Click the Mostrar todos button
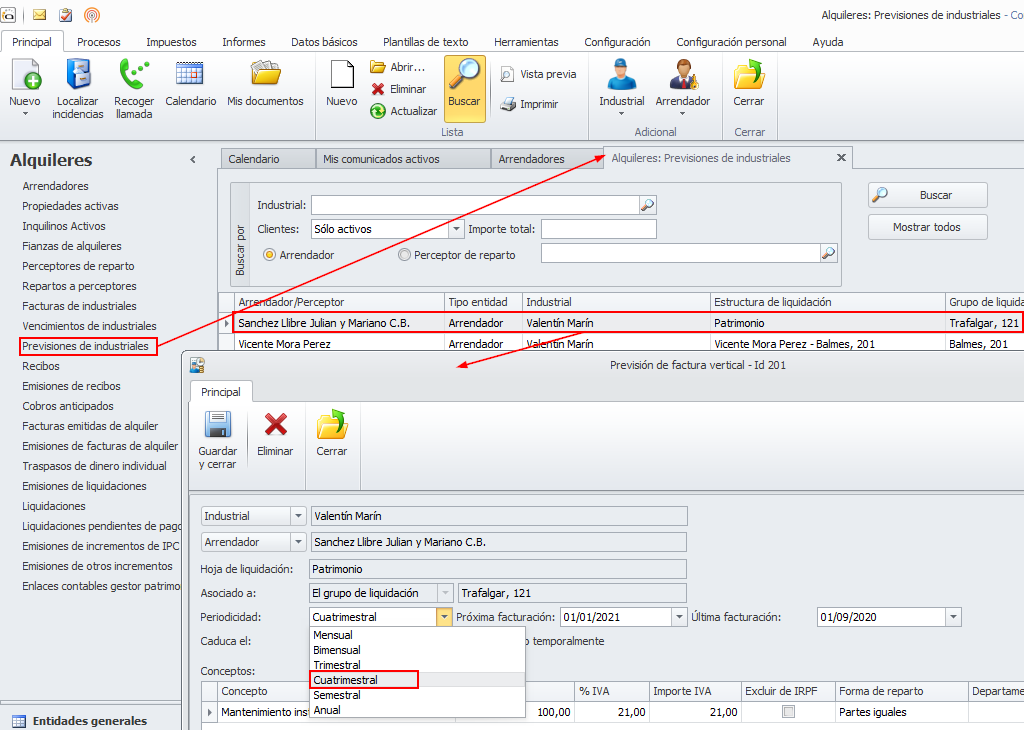1024x730 pixels. click(927, 227)
